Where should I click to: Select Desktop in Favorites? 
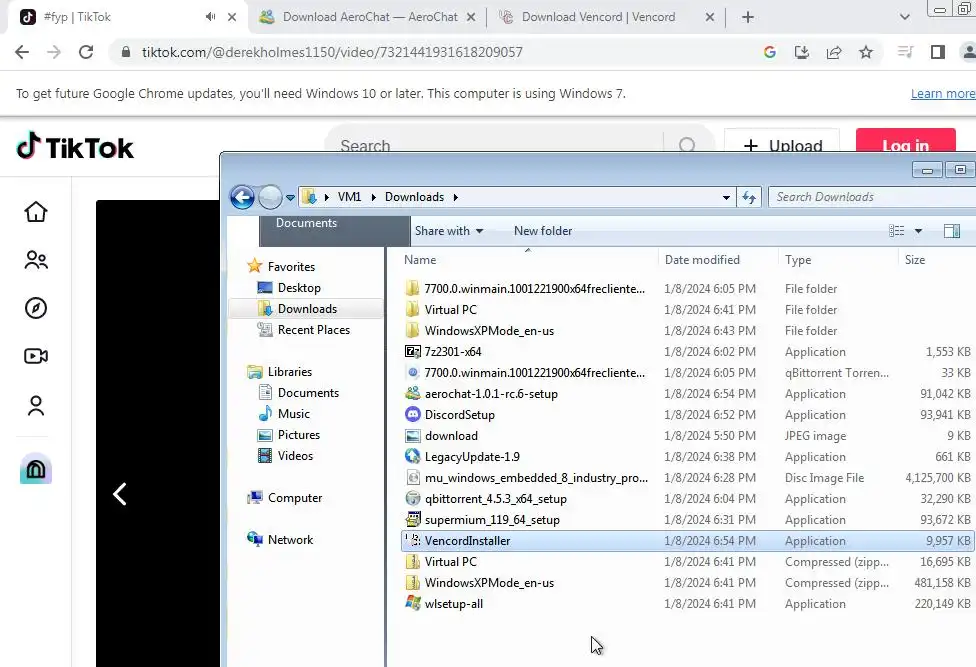click(x=299, y=287)
